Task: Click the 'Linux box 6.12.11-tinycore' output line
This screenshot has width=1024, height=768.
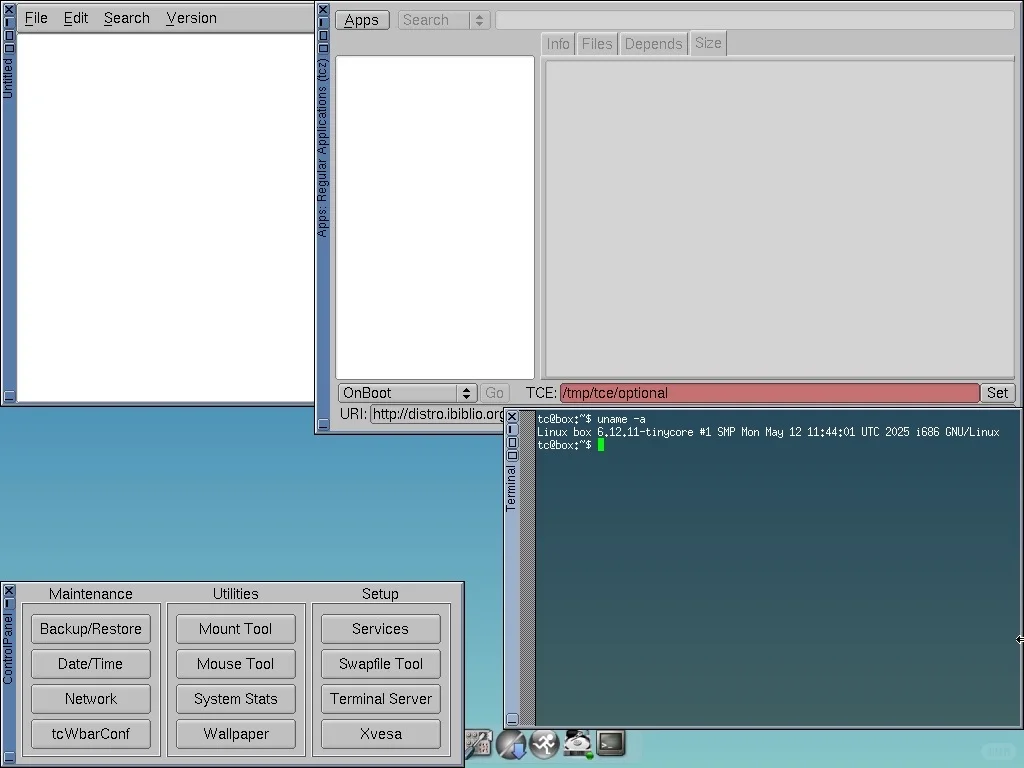Action: click(x=768, y=432)
